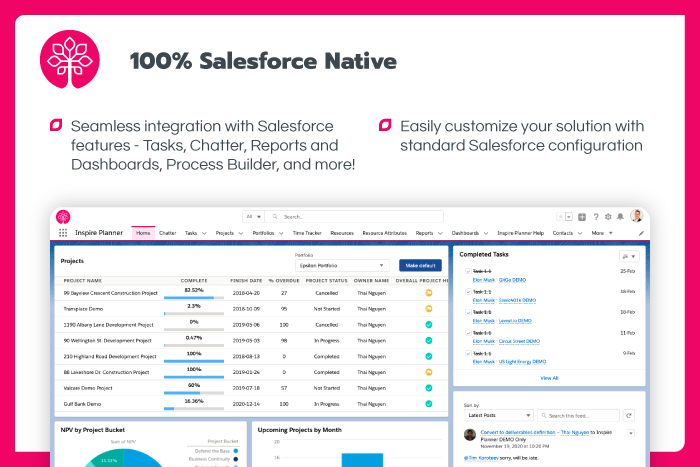Open the US Light Energy DEMO link
This screenshot has width=700, height=467.
[x=522, y=362]
